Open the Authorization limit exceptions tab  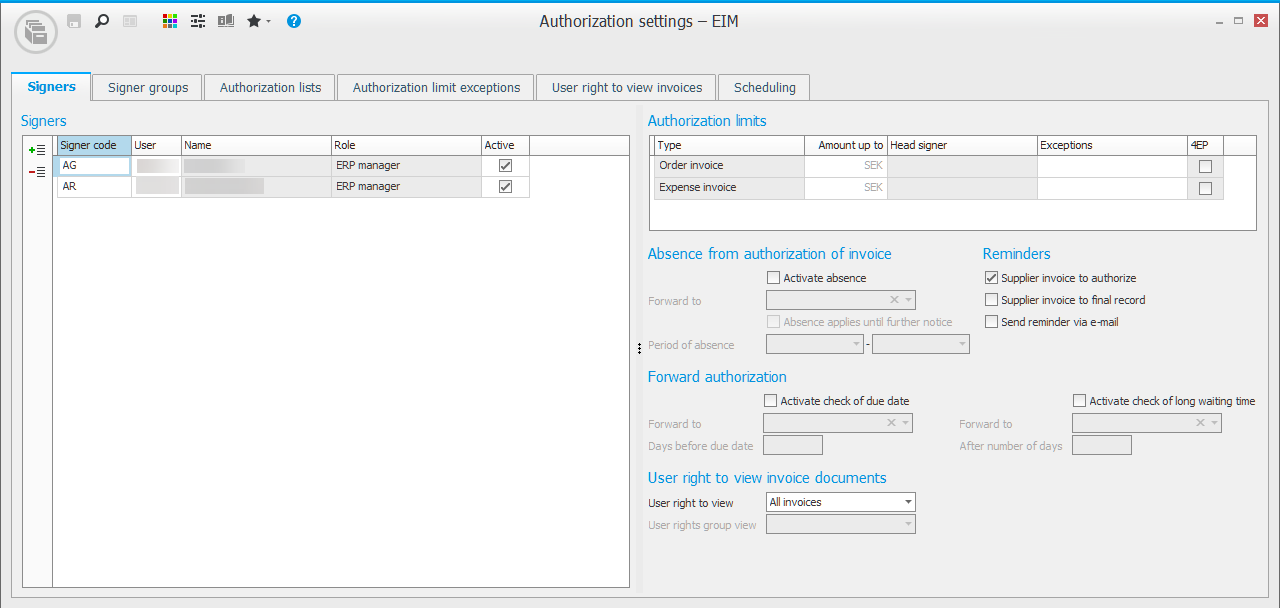pos(436,88)
